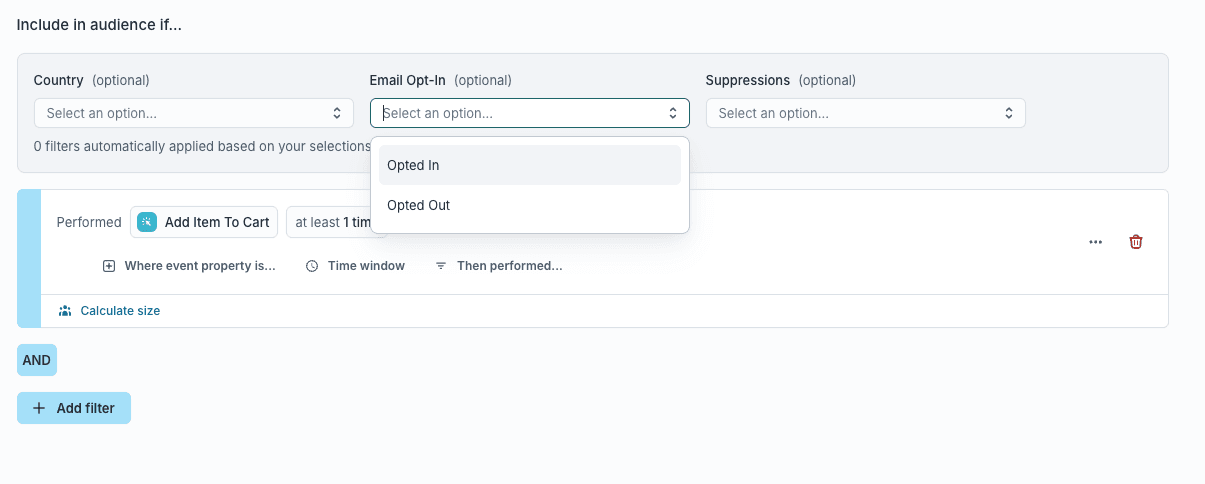Open the three-dot more options menu
This screenshot has height=484, width=1205.
point(1096,242)
